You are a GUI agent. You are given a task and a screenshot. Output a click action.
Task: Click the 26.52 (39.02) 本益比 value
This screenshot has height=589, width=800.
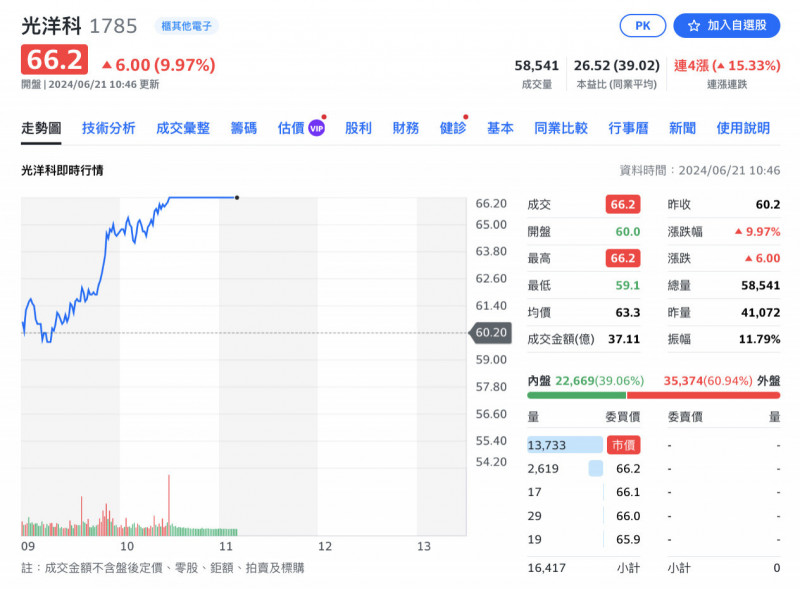tap(616, 65)
